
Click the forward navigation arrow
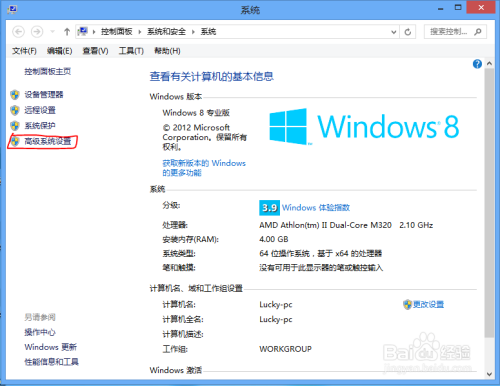[x=37, y=32]
